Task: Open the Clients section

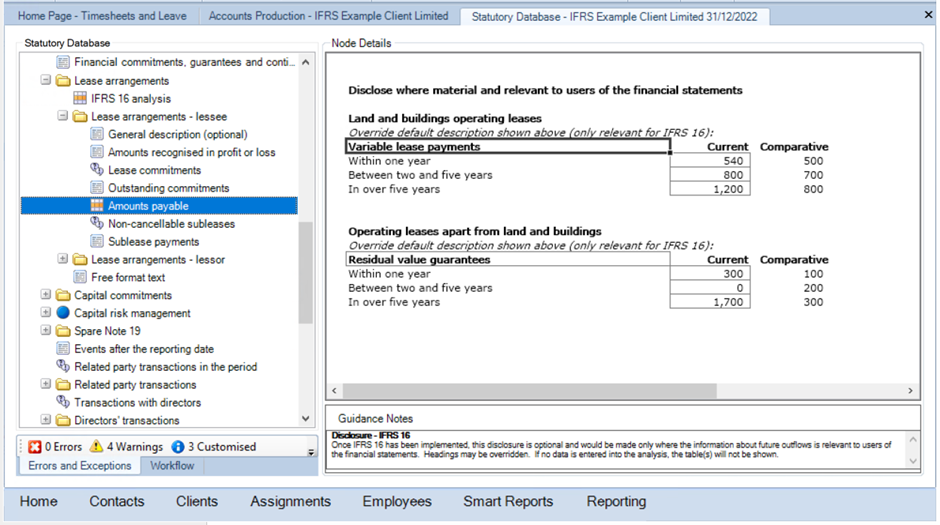Action: click(197, 501)
